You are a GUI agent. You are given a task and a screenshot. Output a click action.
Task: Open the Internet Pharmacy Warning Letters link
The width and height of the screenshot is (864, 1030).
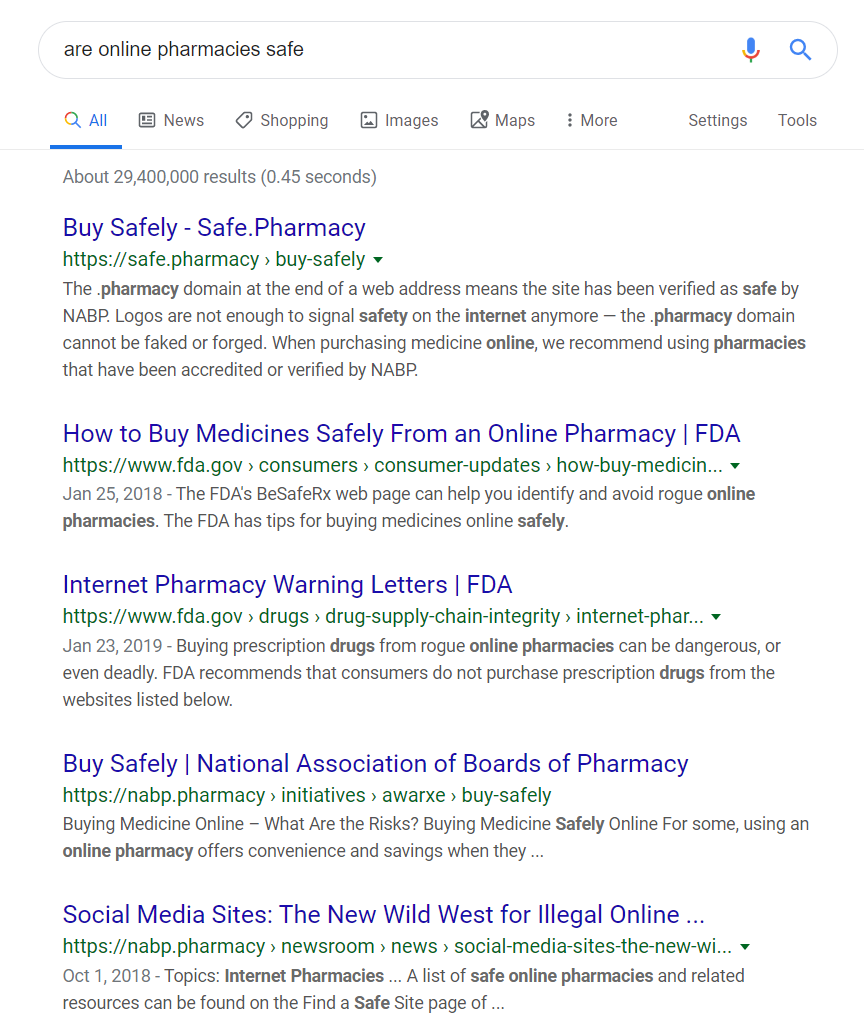click(x=286, y=585)
